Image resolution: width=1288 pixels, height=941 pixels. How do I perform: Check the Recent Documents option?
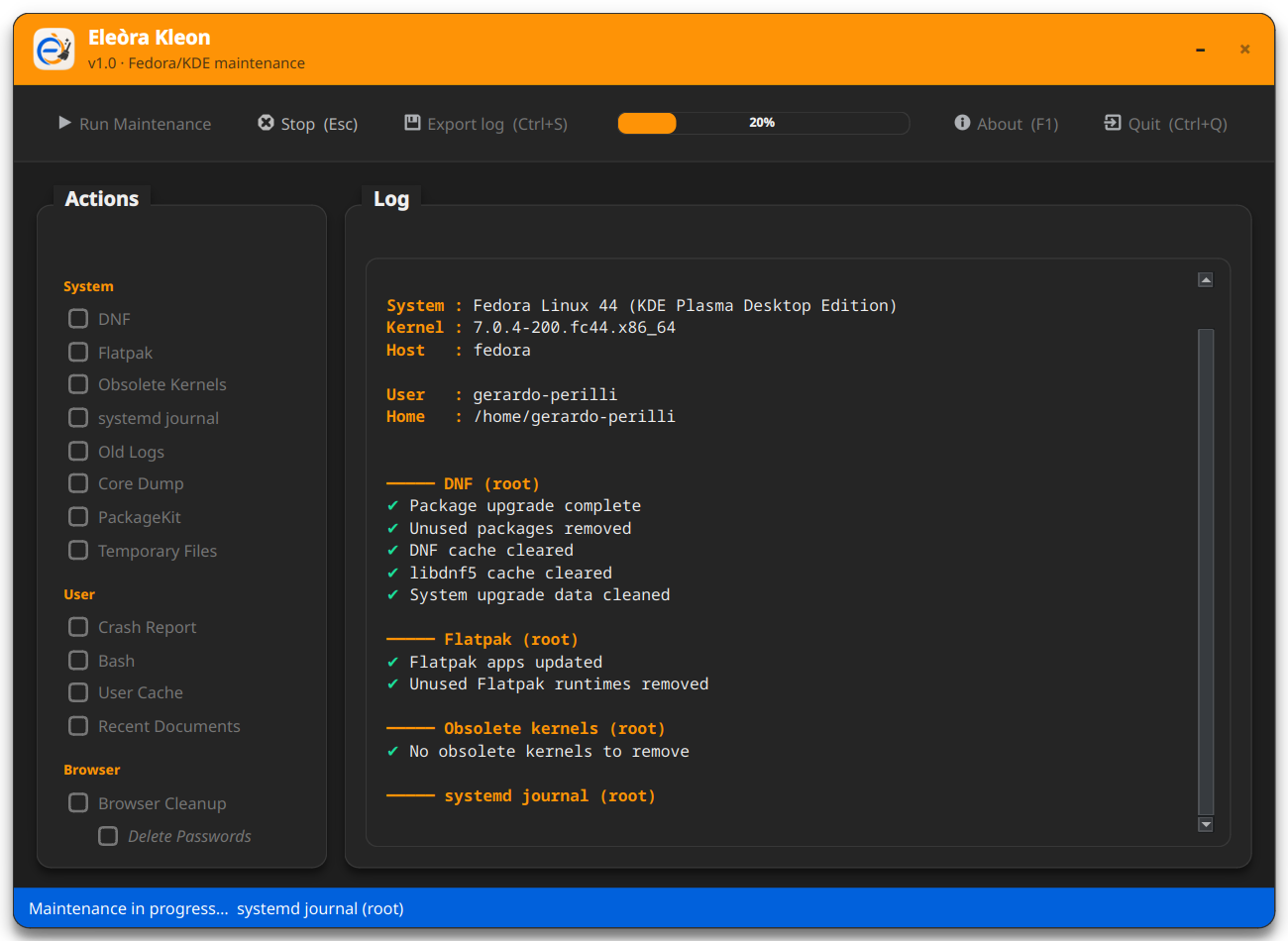tap(78, 726)
